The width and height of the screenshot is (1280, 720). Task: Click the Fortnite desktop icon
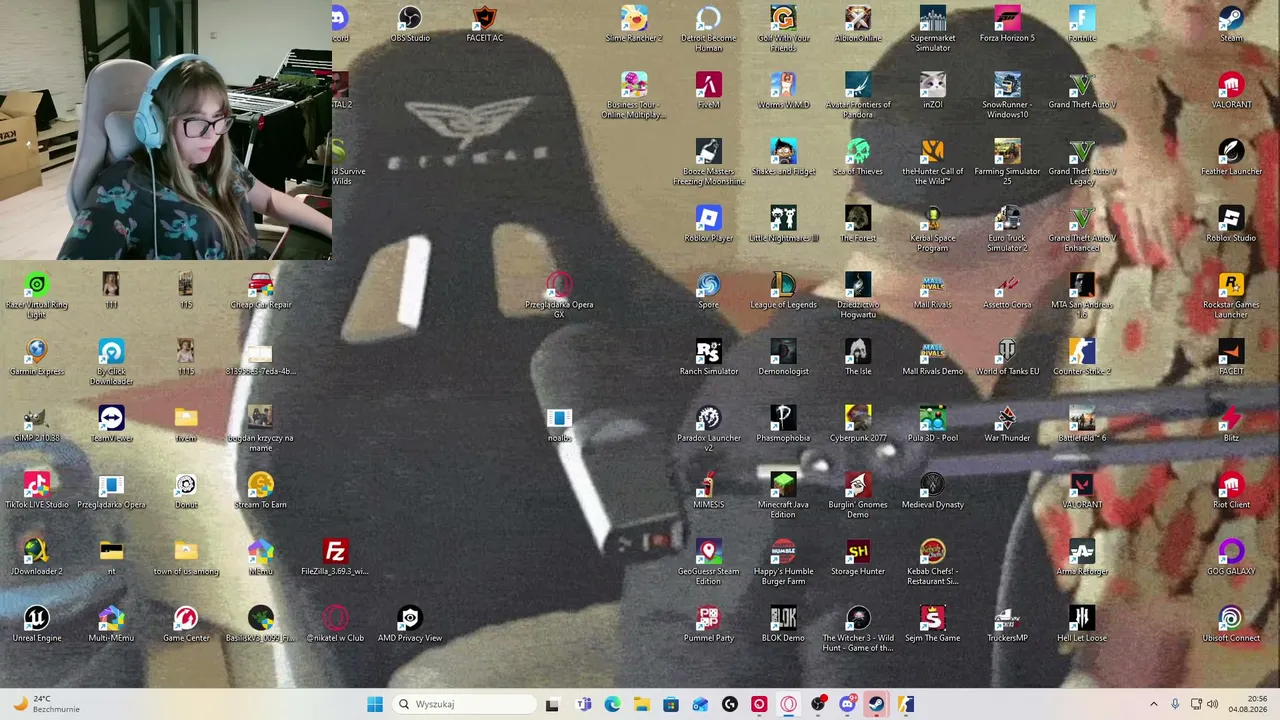click(1081, 24)
